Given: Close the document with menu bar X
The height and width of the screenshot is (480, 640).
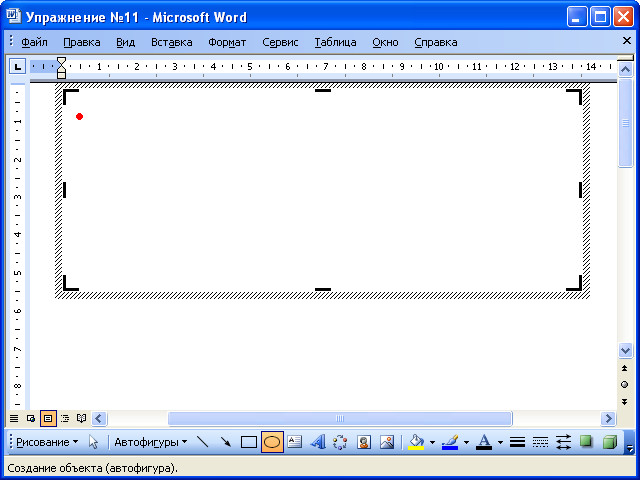Looking at the screenshot, I should coord(627,40).
